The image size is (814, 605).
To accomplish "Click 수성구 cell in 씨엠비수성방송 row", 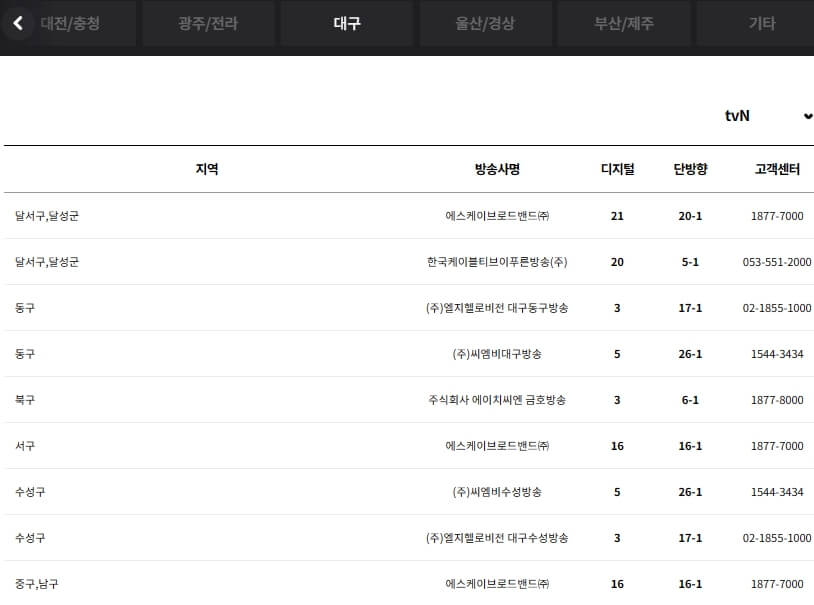I will [x=30, y=492].
